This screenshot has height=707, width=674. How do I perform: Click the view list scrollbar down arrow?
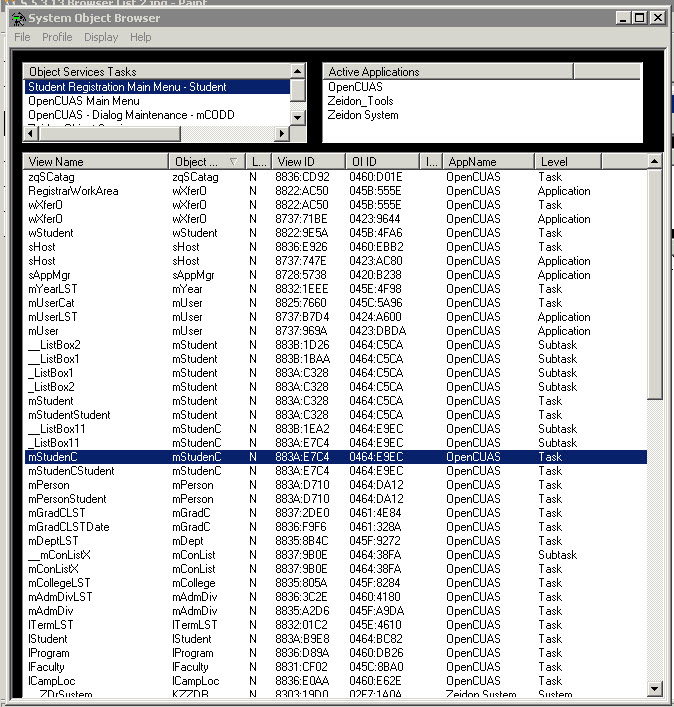(x=655, y=689)
